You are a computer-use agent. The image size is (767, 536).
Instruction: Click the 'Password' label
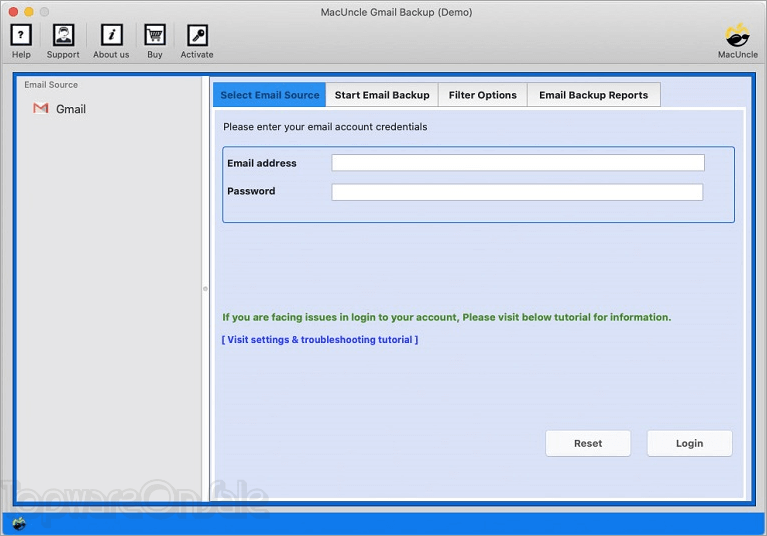[251, 191]
